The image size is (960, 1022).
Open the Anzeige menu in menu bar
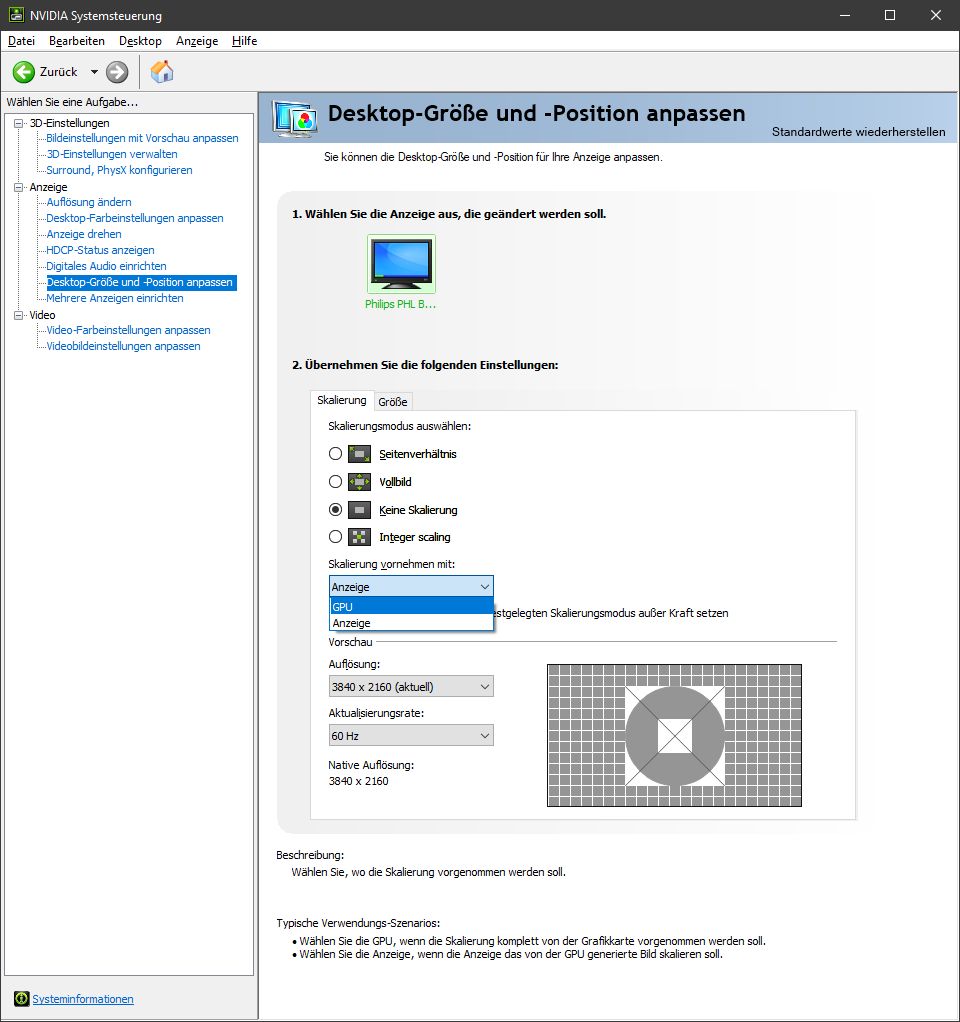pyautogui.click(x=197, y=40)
